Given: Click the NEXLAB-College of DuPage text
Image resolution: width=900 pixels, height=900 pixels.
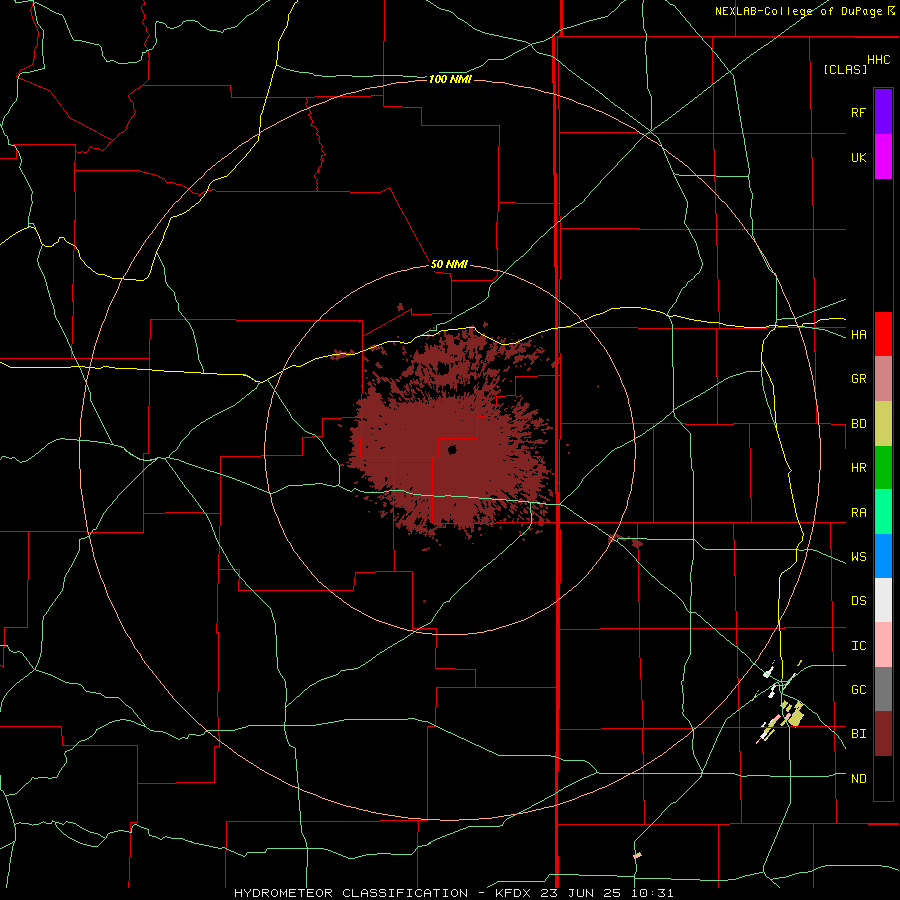Looking at the screenshot, I should pyautogui.click(x=798, y=11).
